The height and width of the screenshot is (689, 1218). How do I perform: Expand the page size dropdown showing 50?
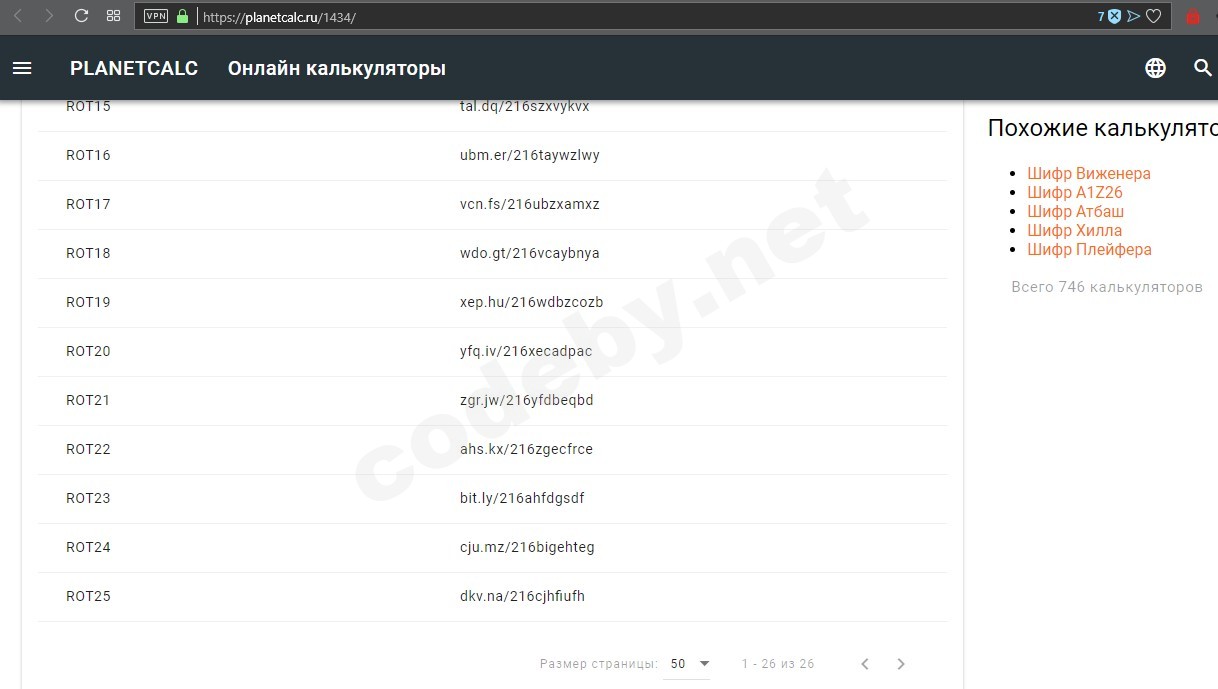click(686, 664)
